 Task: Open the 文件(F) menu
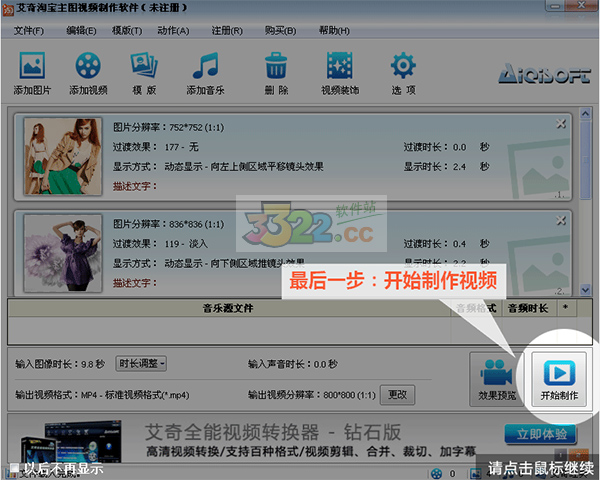pos(29,31)
